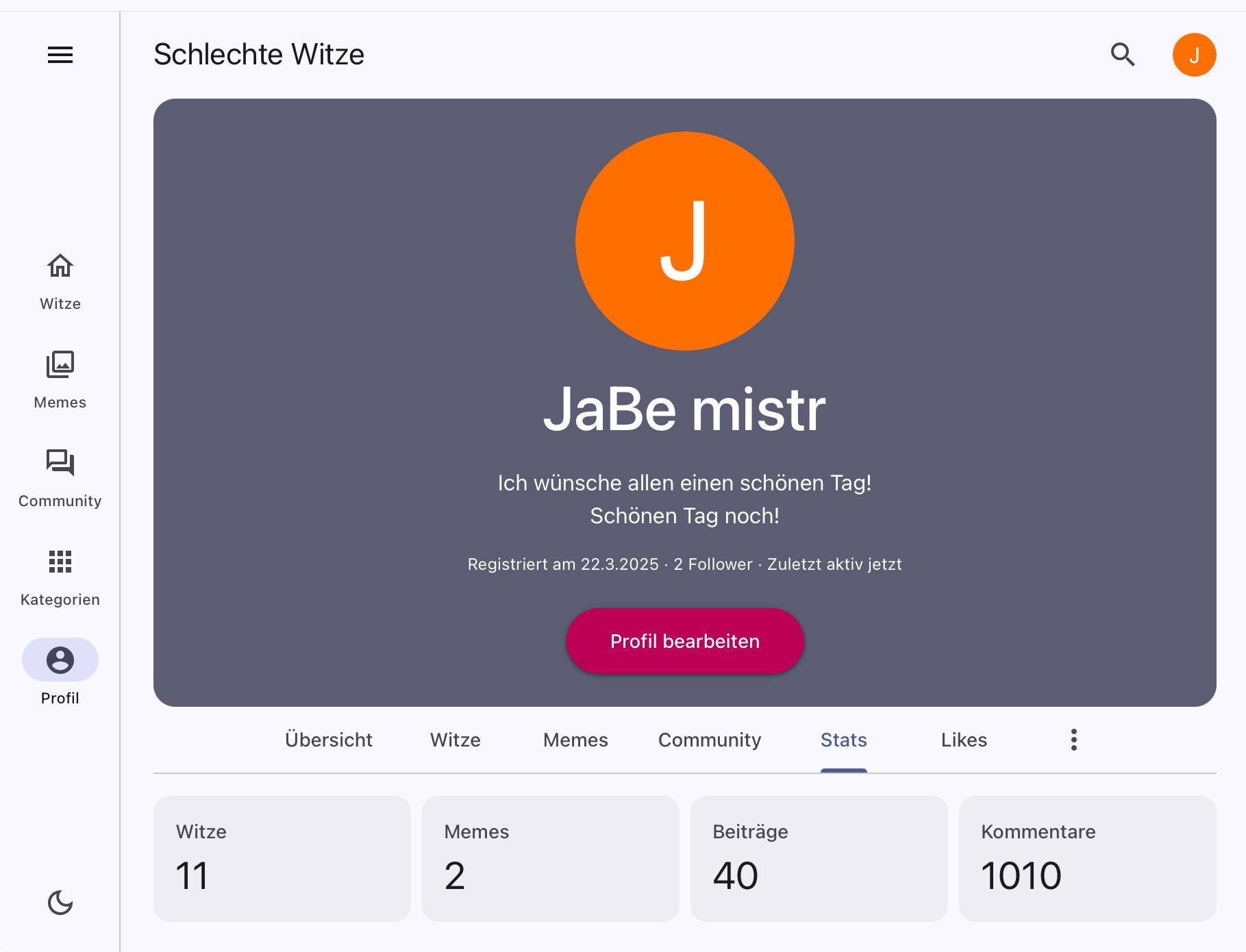Open the small J account avatar
The image size is (1246, 952).
point(1194,55)
